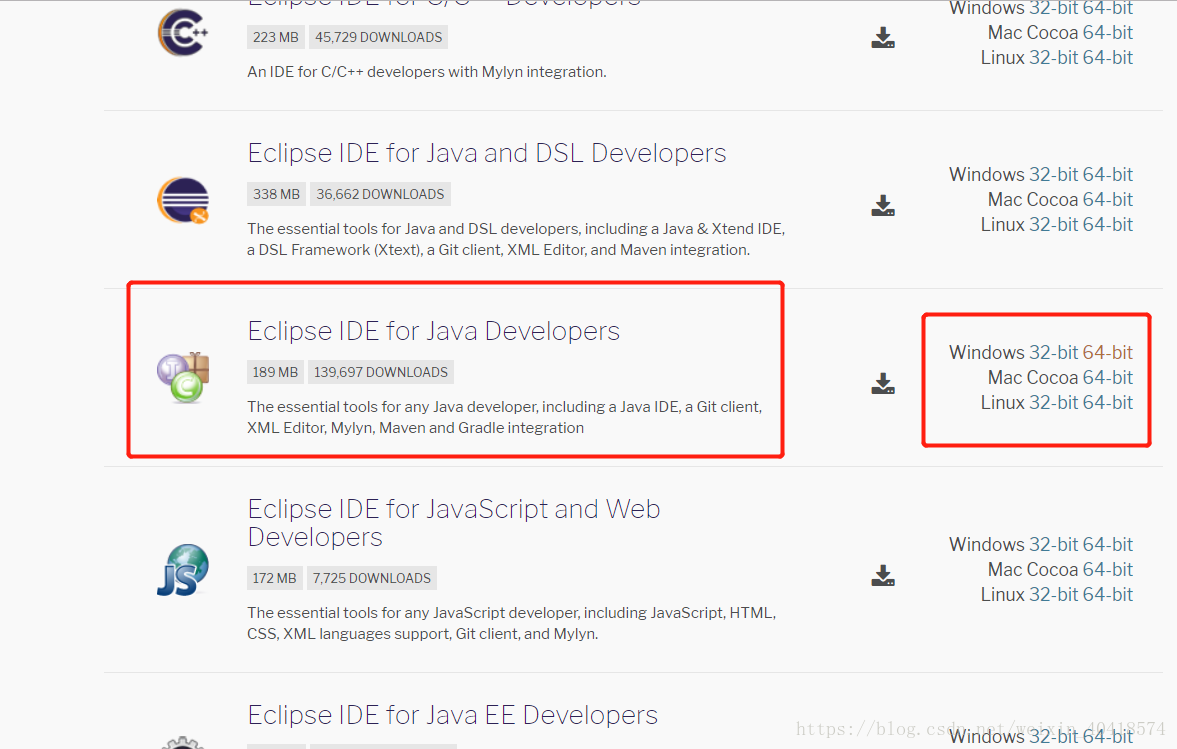Choose Linux 64-bit for C/C++ Developers
Viewport: 1177px width, 749px height.
point(1107,58)
